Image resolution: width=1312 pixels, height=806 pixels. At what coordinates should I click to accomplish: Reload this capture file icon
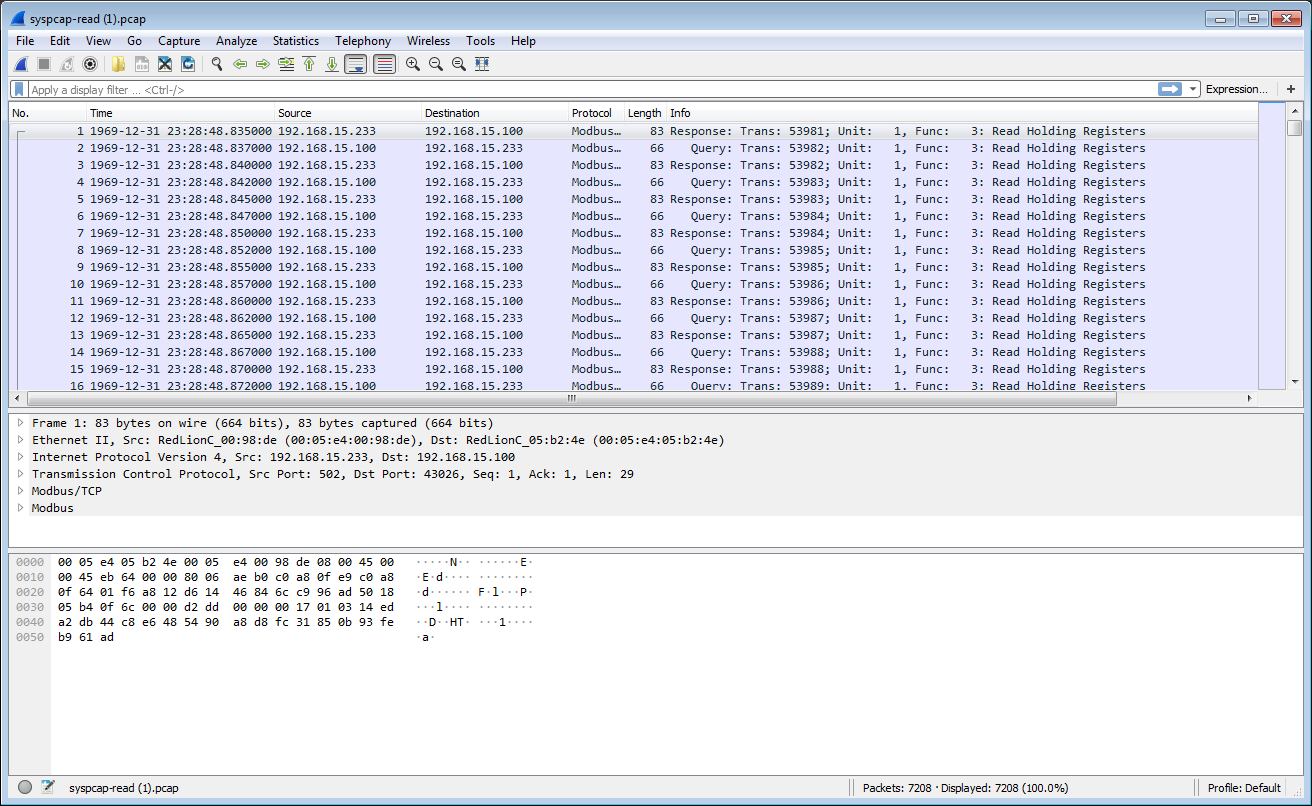pos(188,64)
